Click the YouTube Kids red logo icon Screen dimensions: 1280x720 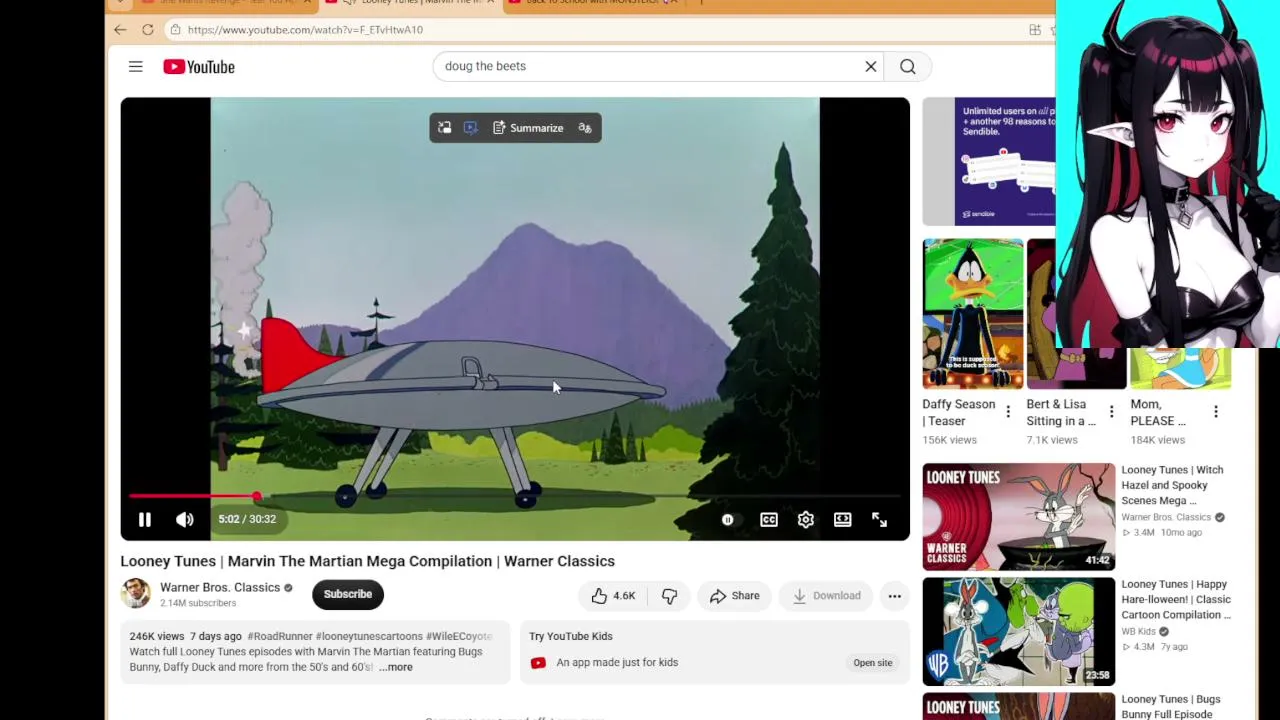coord(538,663)
